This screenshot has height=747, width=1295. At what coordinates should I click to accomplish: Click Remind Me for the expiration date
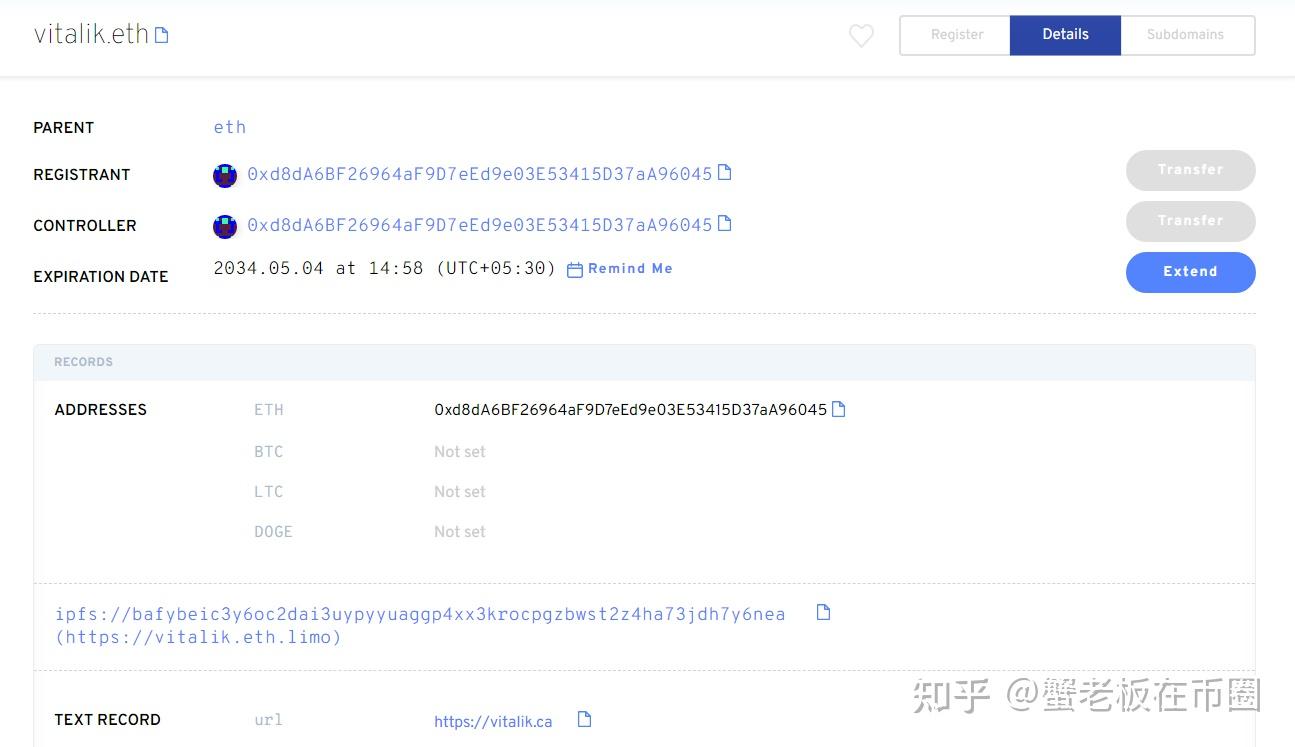(x=630, y=268)
